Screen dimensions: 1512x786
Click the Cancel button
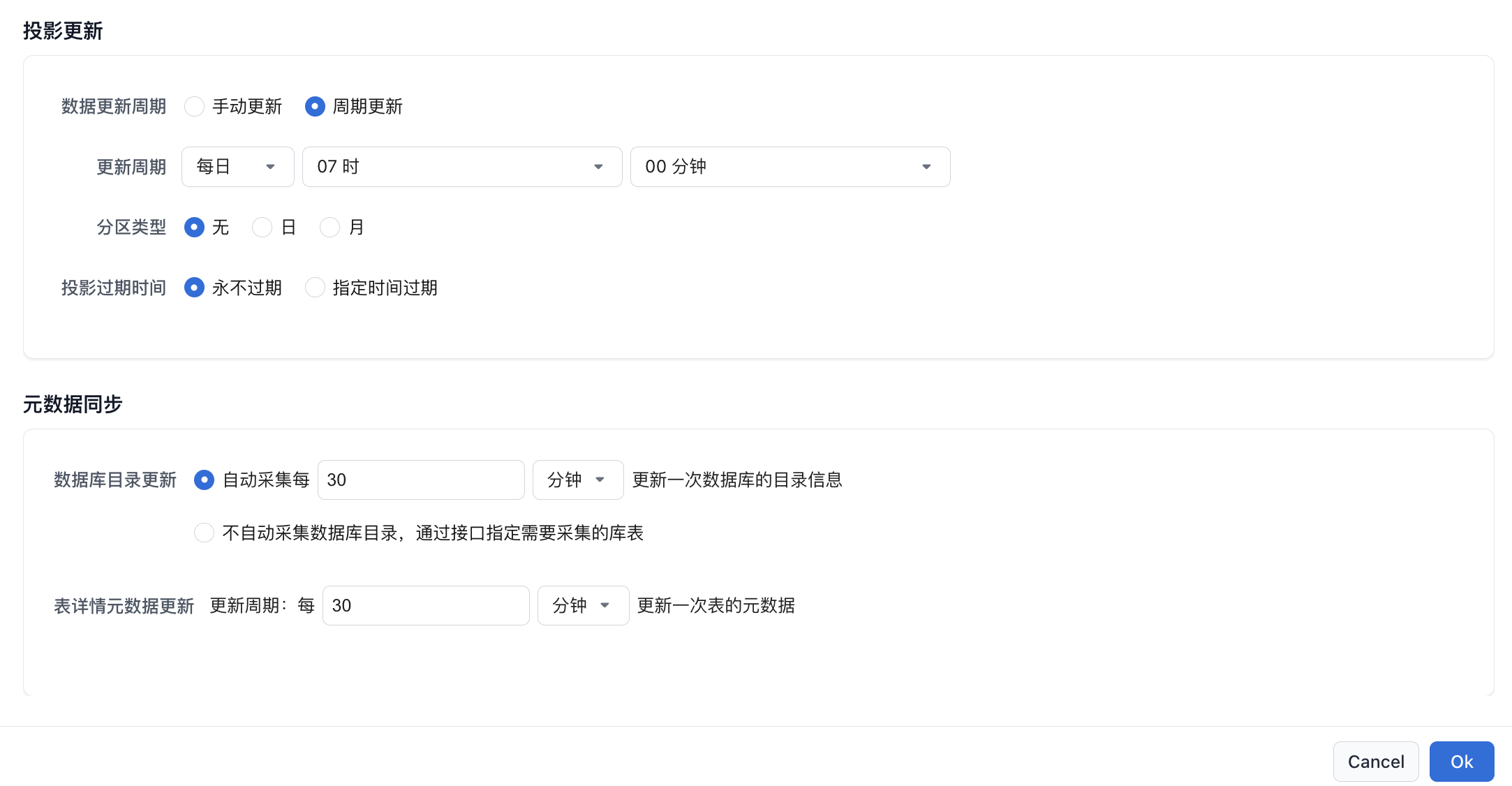point(1375,762)
